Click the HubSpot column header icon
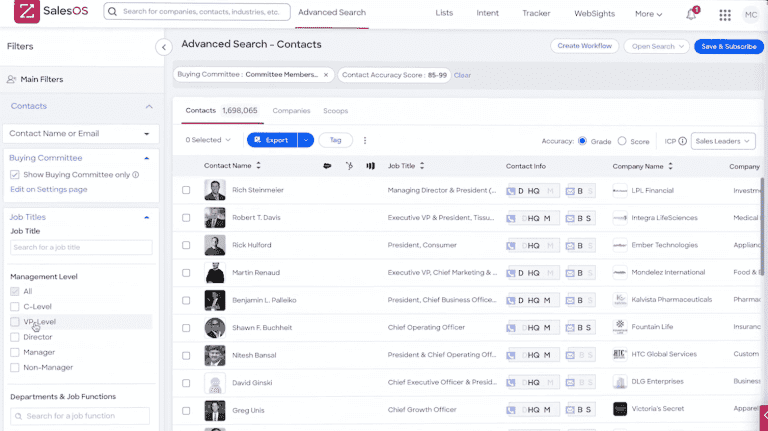 349,166
